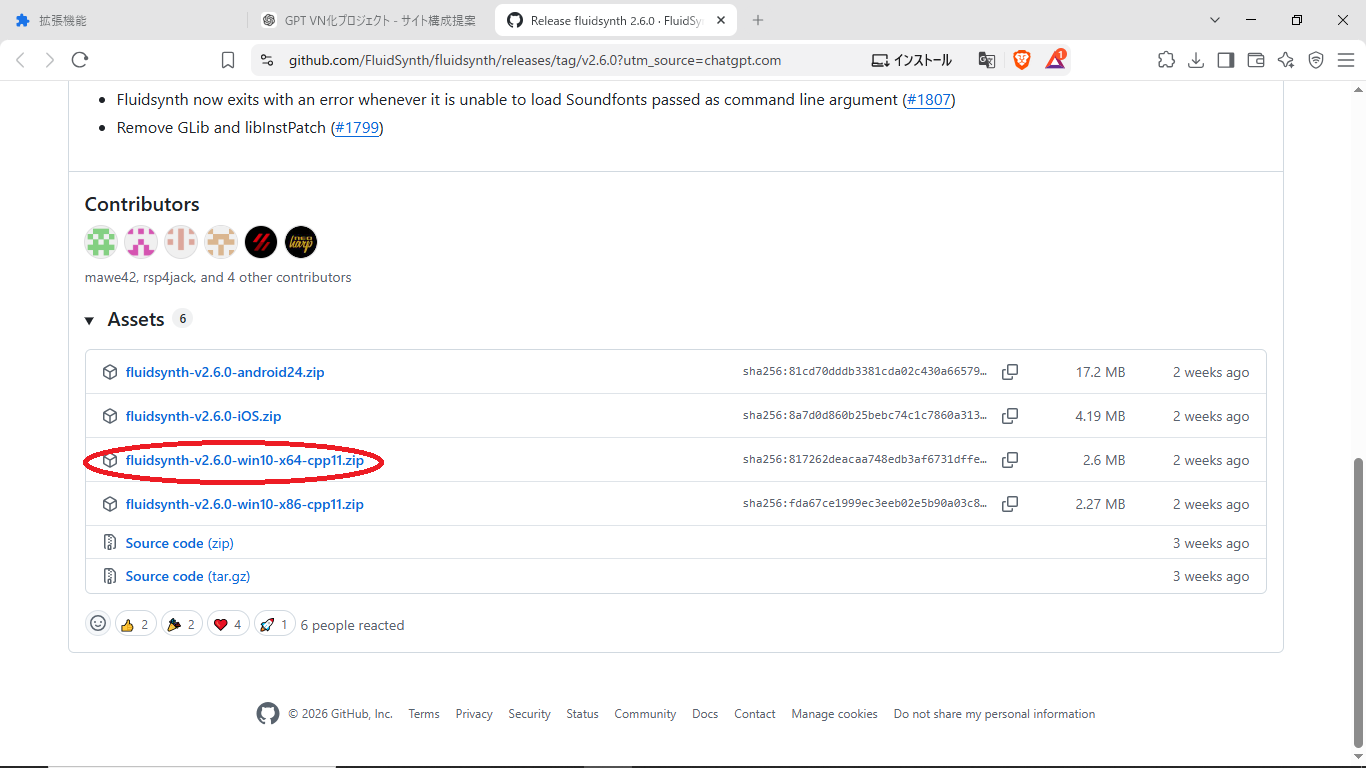
Task: Copy sha256 of win10-x64-cpp11.zip asset
Action: pos(1010,460)
